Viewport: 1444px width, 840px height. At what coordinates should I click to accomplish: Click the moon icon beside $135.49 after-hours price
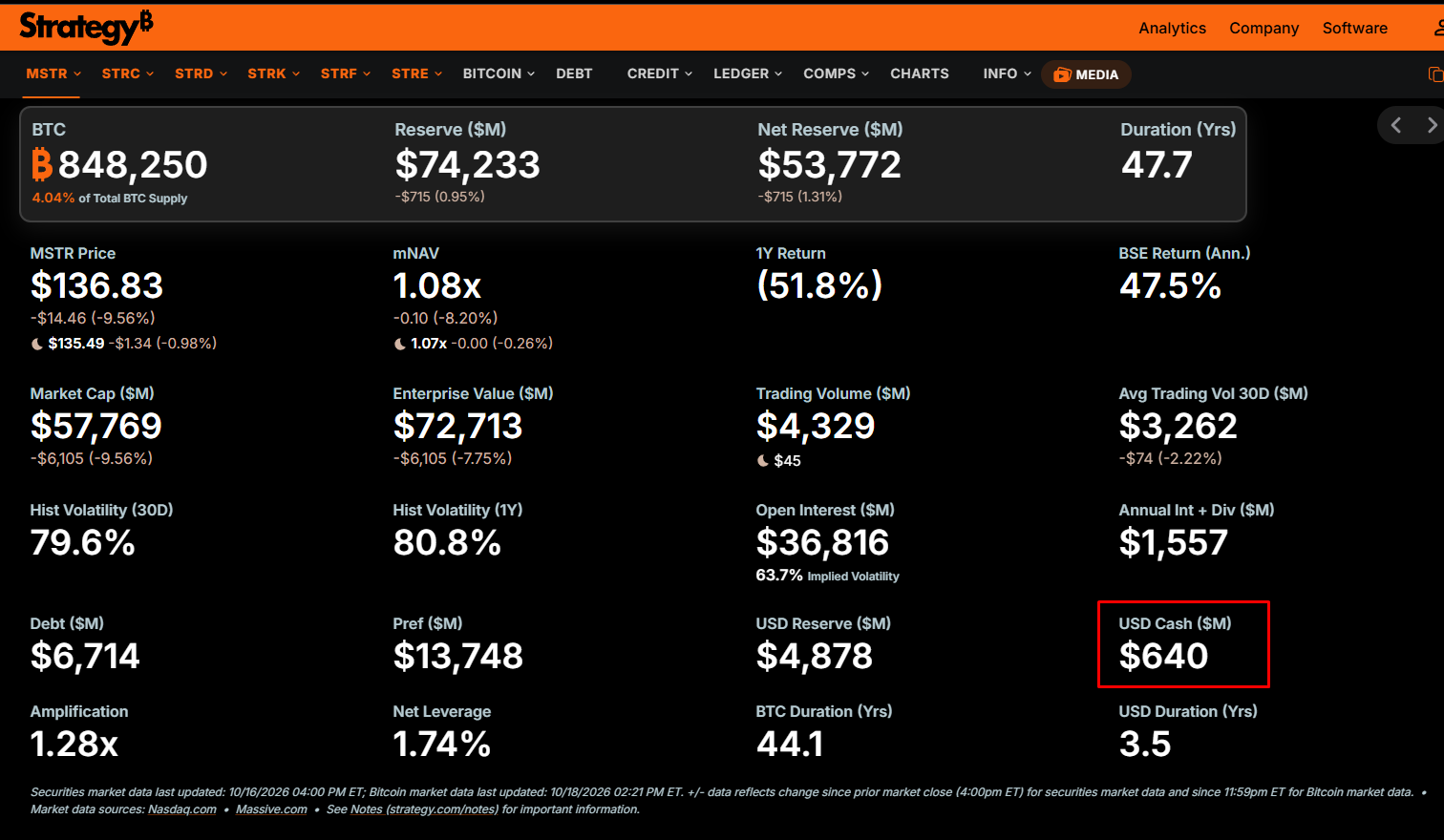coord(37,344)
